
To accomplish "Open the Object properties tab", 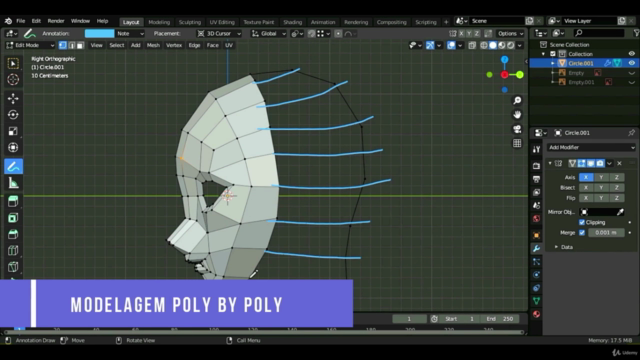I will point(536,235).
